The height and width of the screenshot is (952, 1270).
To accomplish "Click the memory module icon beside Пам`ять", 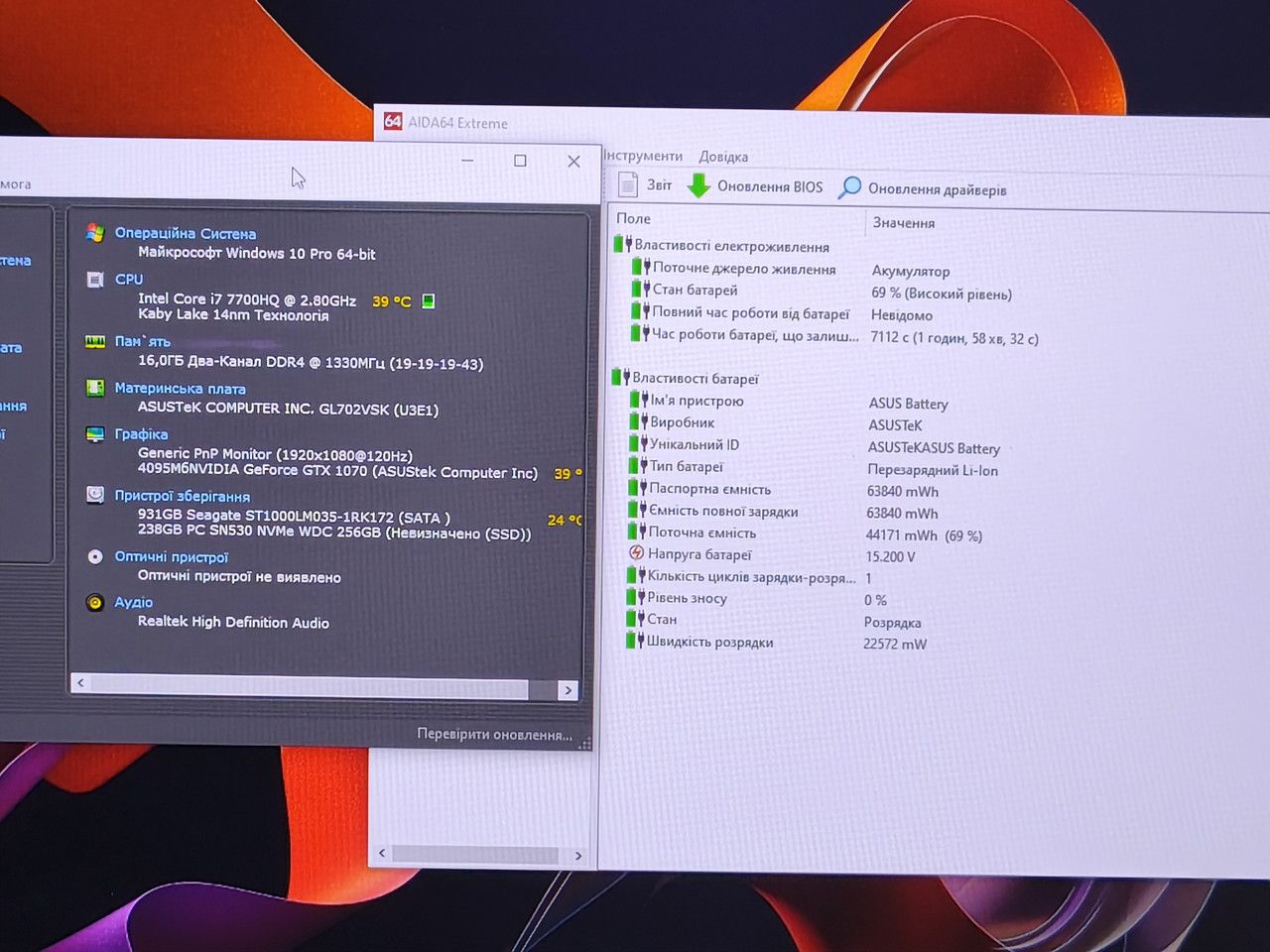I will pyautogui.click(x=95, y=341).
